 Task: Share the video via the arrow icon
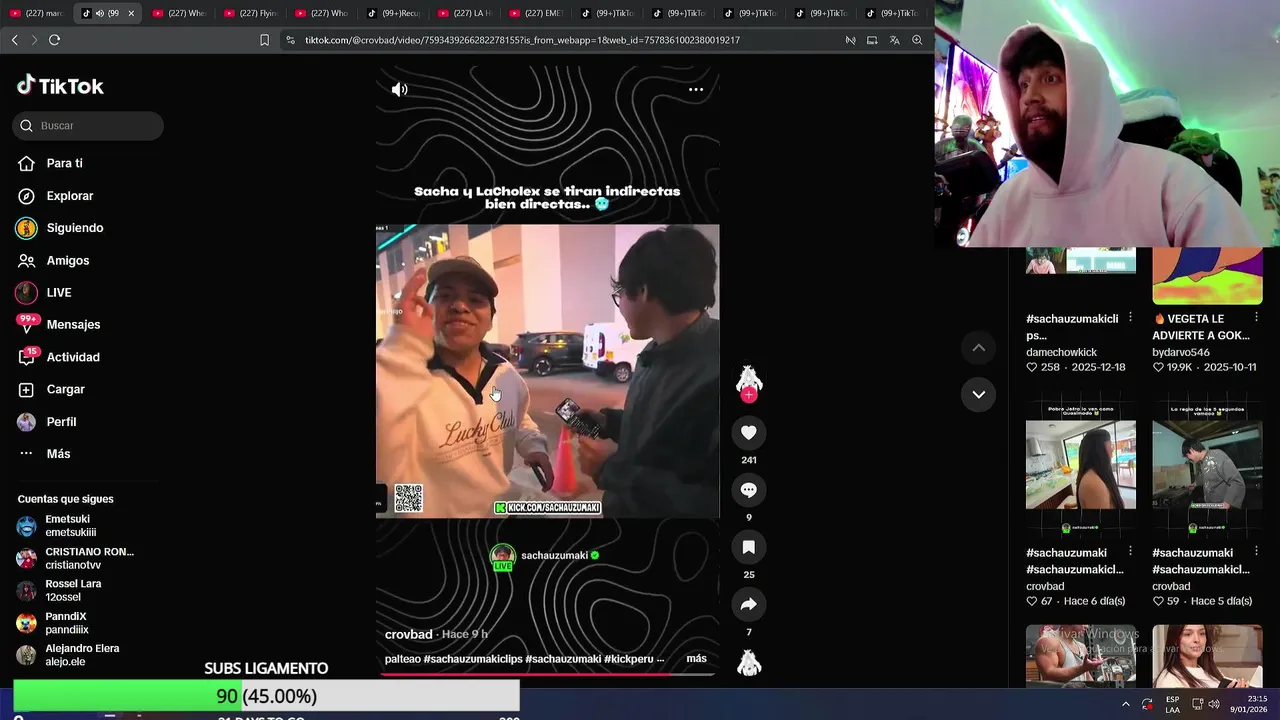pyautogui.click(x=749, y=604)
